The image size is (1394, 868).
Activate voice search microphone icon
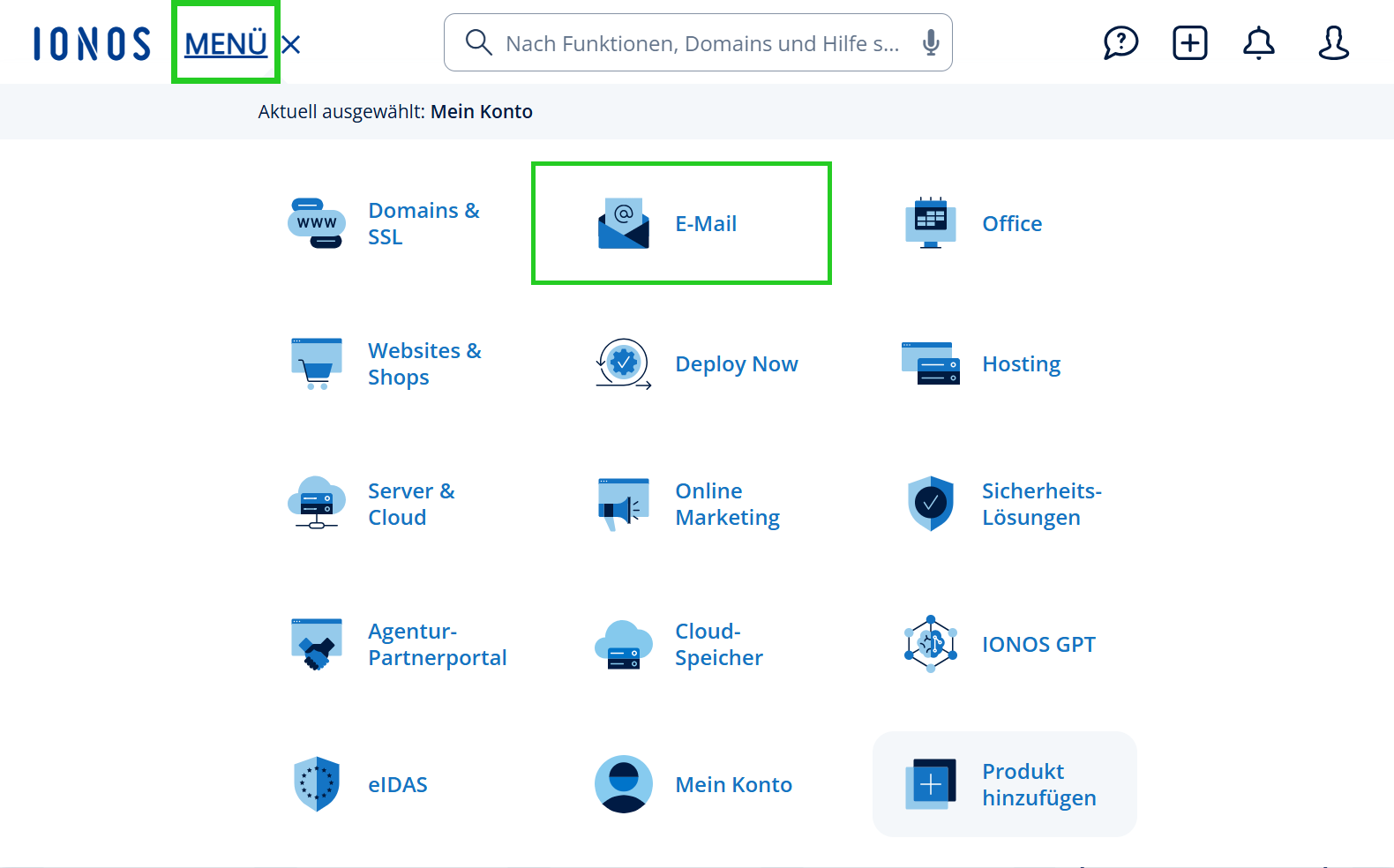(930, 42)
